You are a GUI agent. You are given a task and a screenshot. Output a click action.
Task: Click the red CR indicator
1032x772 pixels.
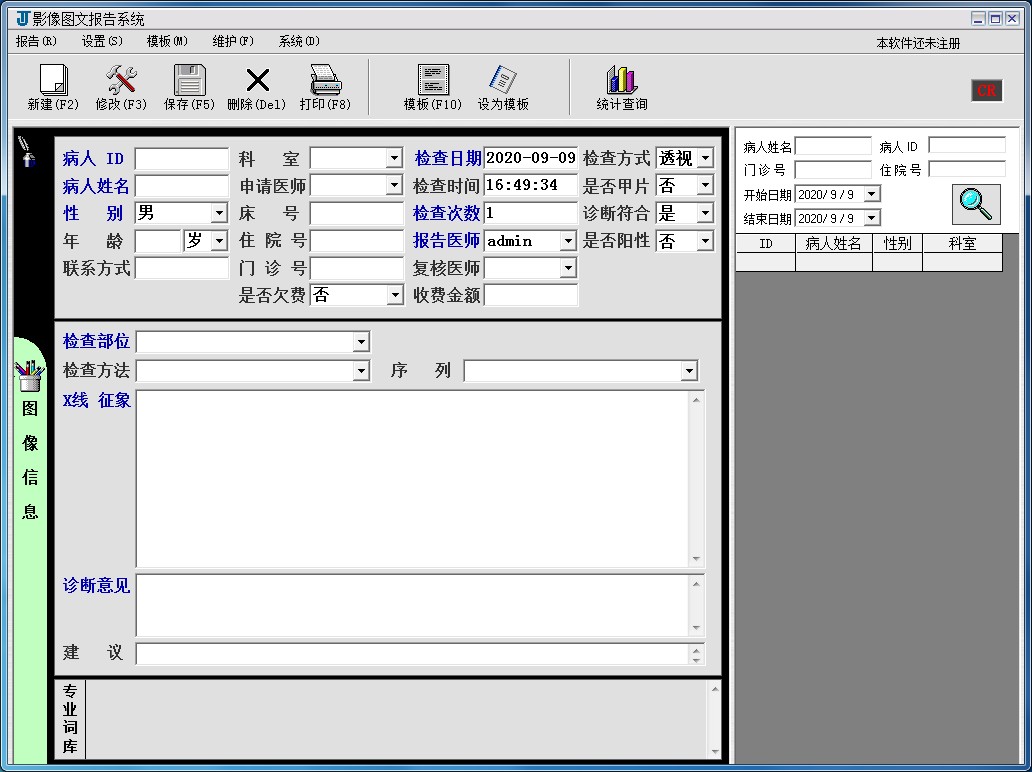(987, 90)
